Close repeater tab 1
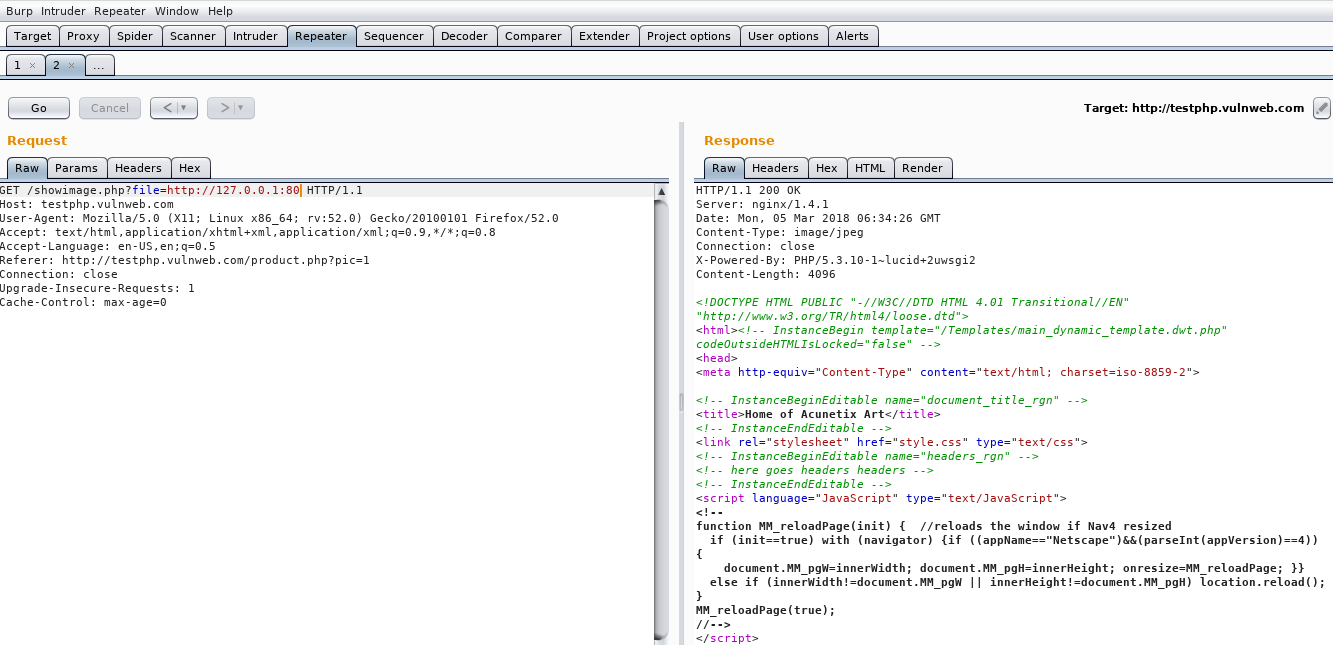This screenshot has width=1333, height=645. (32, 65)
